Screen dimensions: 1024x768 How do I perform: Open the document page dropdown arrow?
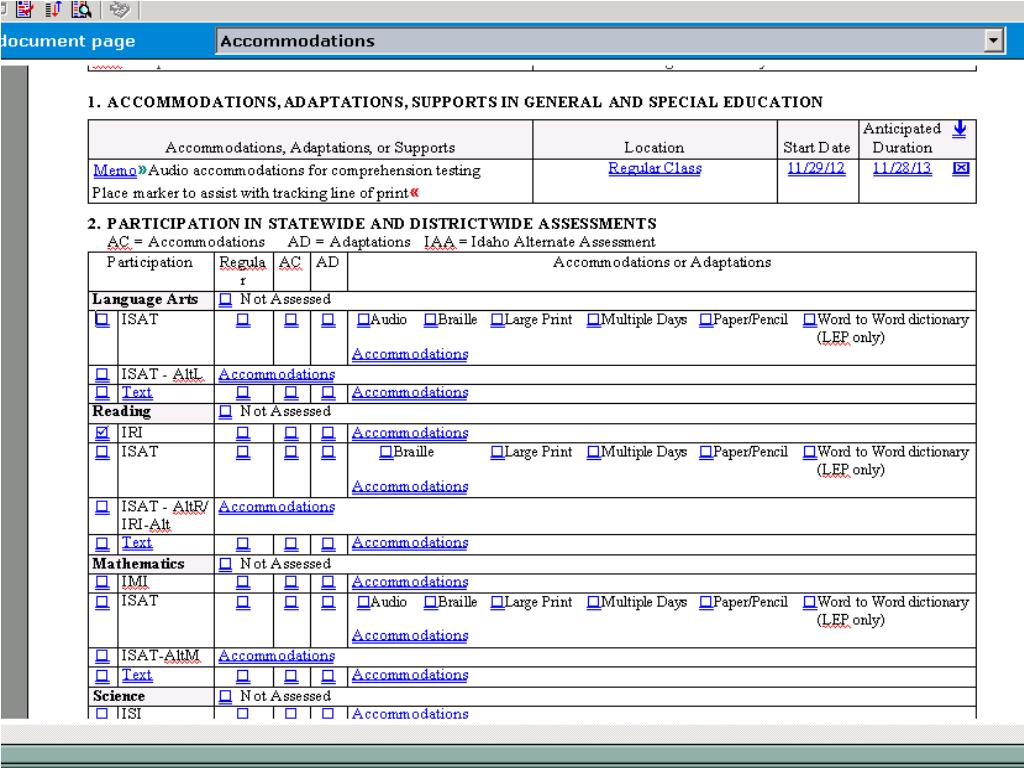coord(993,40)
